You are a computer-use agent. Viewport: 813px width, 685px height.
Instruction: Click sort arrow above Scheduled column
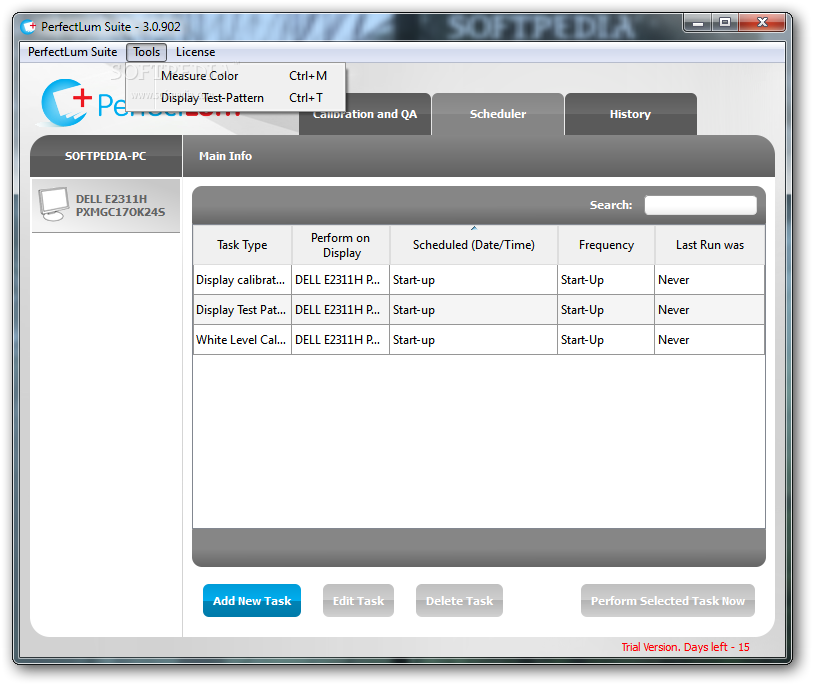tap(474, 228)
